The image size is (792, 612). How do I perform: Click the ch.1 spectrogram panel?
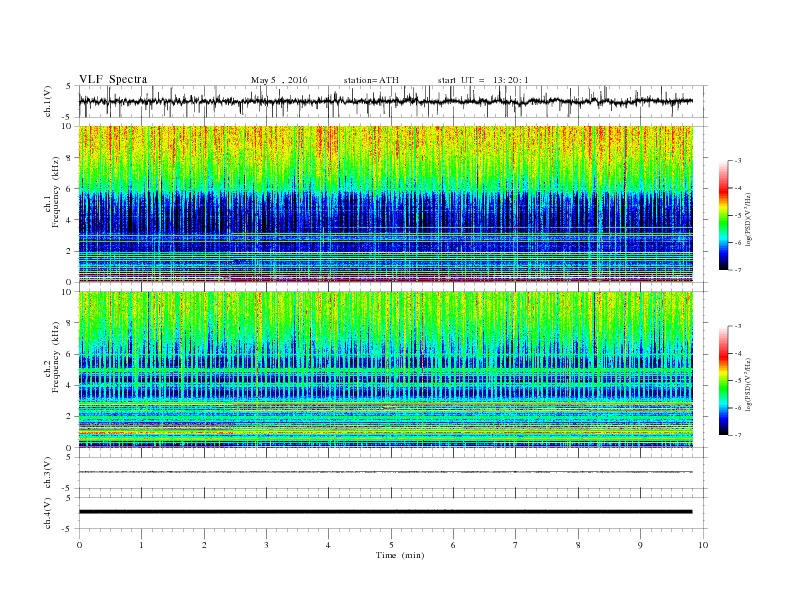[385, 204]
